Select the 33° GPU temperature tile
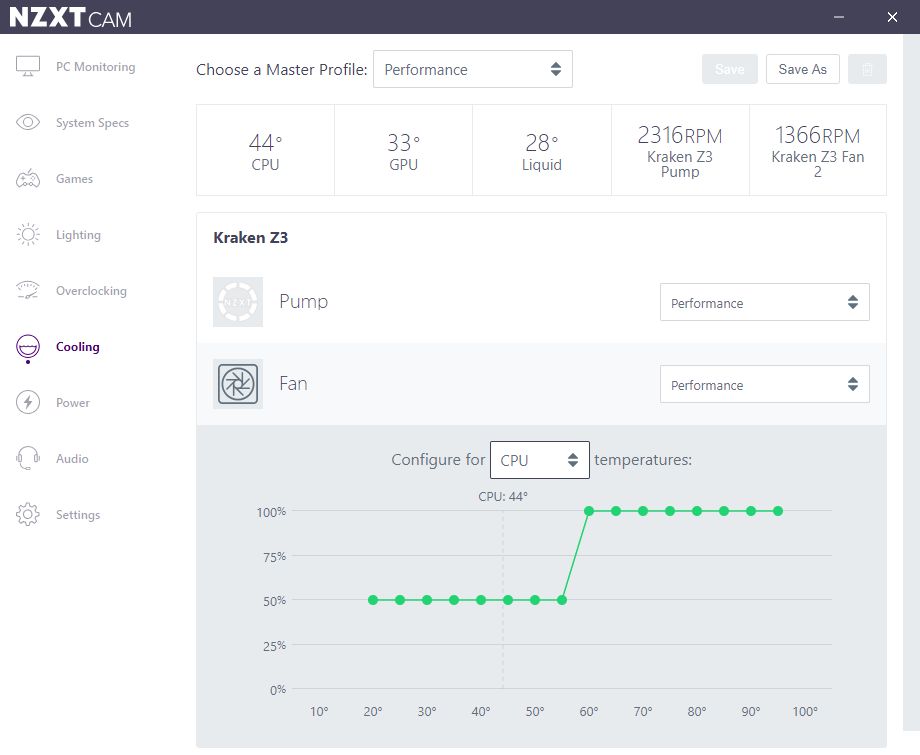This screenshot has height=755, width=920. (404, 150)
